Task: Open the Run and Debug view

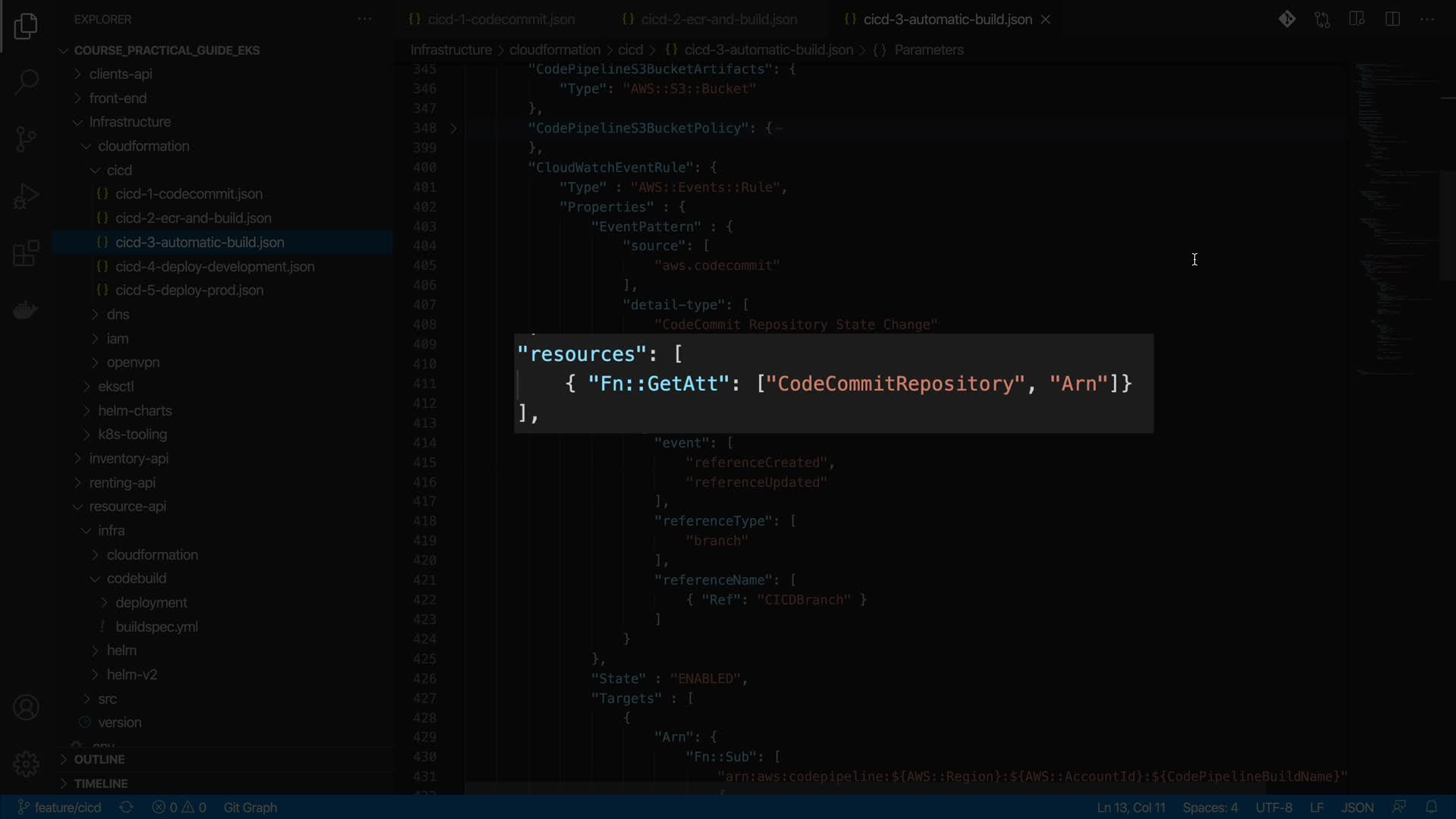Action: (x=26, y=196)
